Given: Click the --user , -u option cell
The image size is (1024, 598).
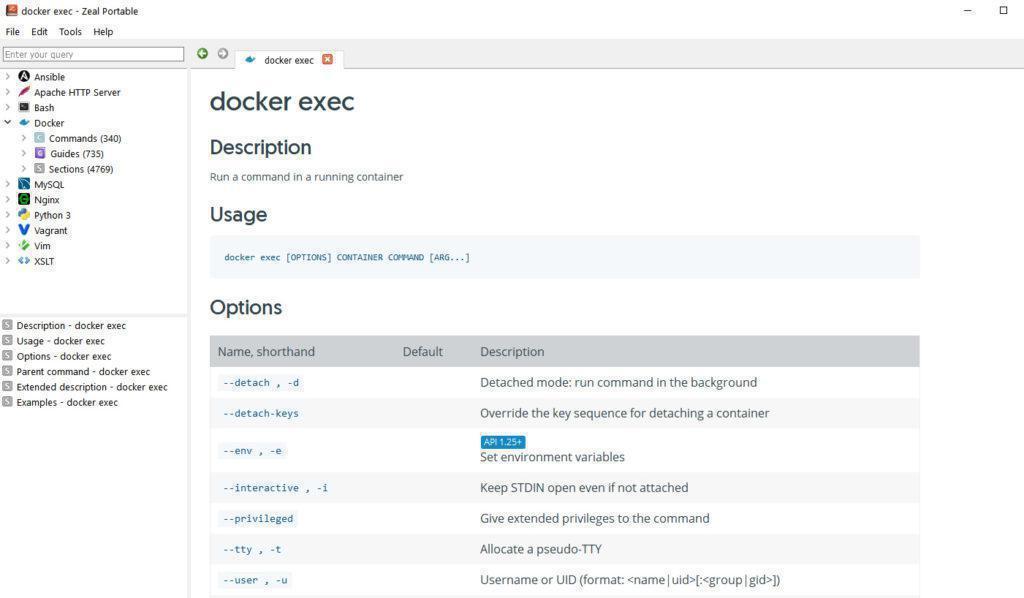Looking at the screenshot, I should click(x=255, y=580).
